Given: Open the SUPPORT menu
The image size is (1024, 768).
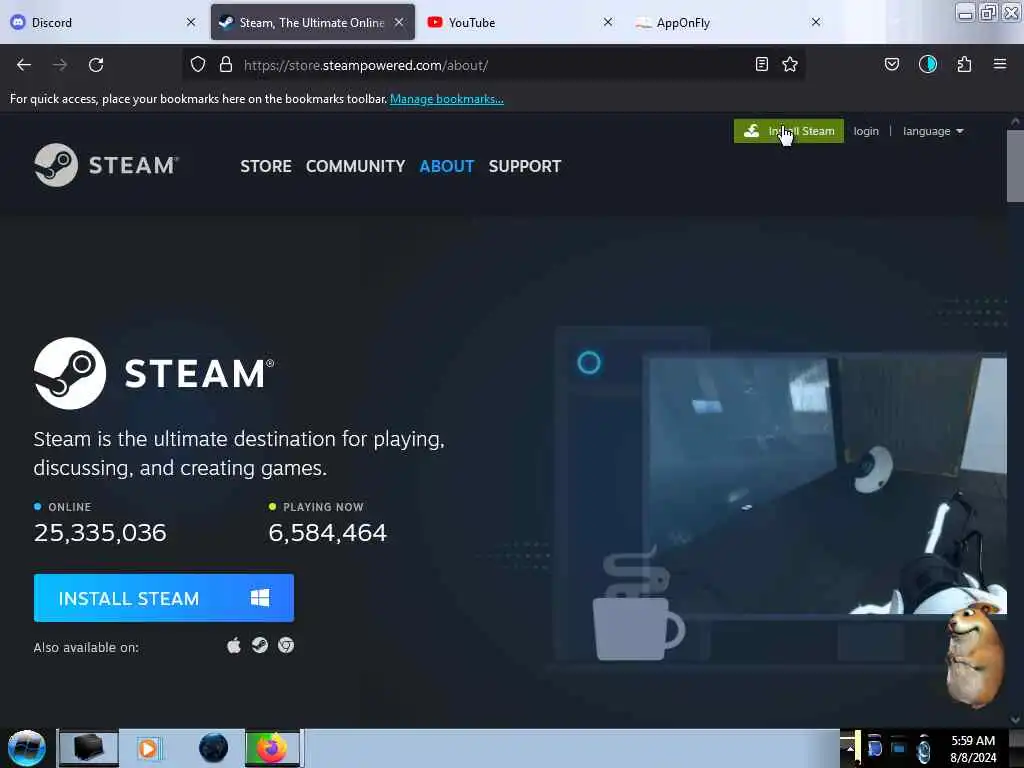Looking at the screenshot, I should 525,167.
